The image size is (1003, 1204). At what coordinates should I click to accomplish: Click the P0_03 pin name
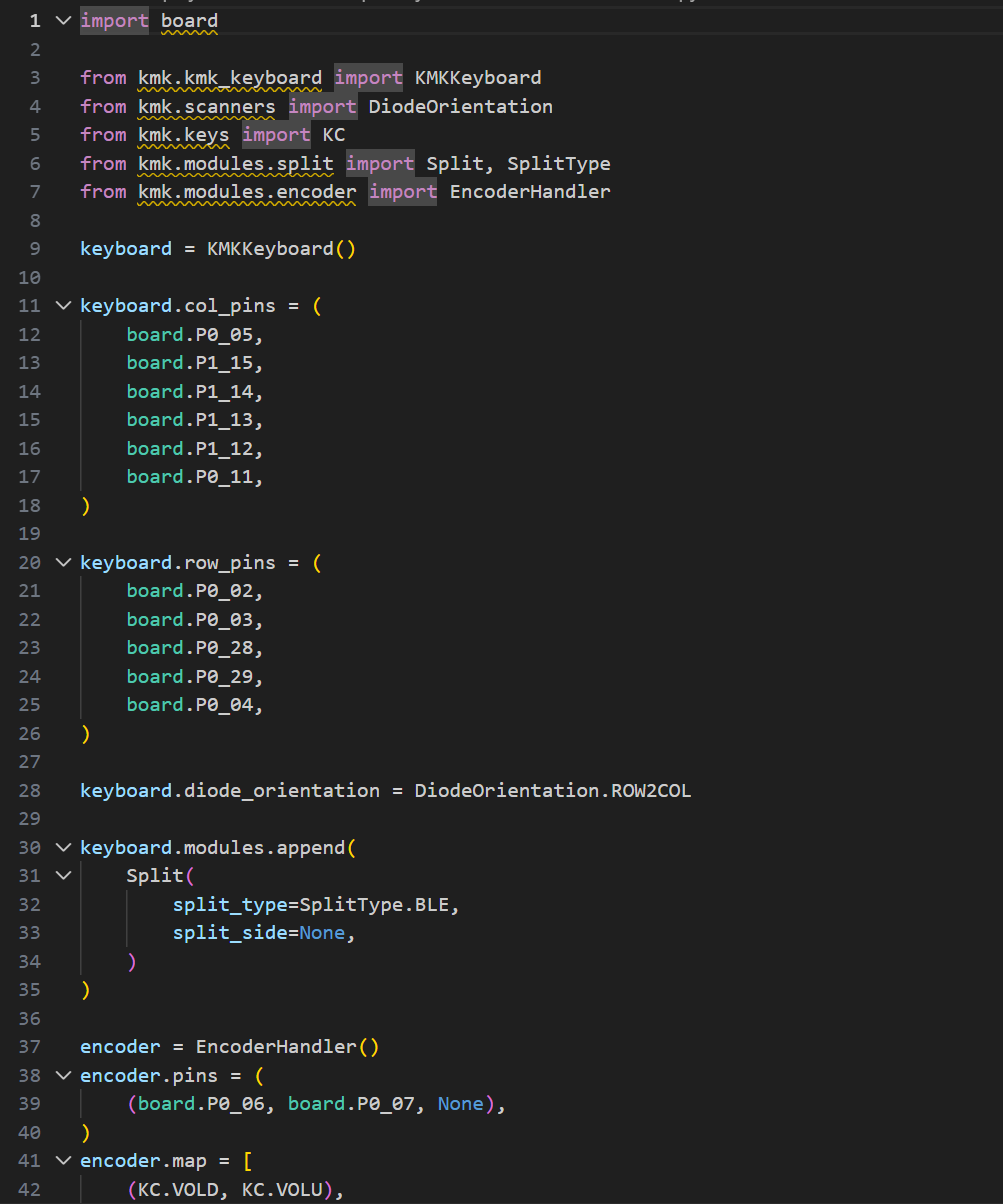[x=224, y=620]
